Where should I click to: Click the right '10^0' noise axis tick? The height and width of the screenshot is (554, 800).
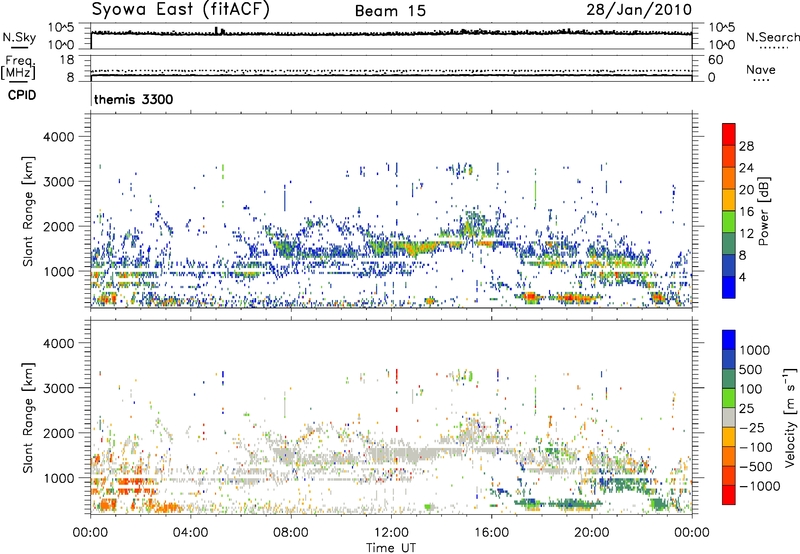tap(721, 45)
